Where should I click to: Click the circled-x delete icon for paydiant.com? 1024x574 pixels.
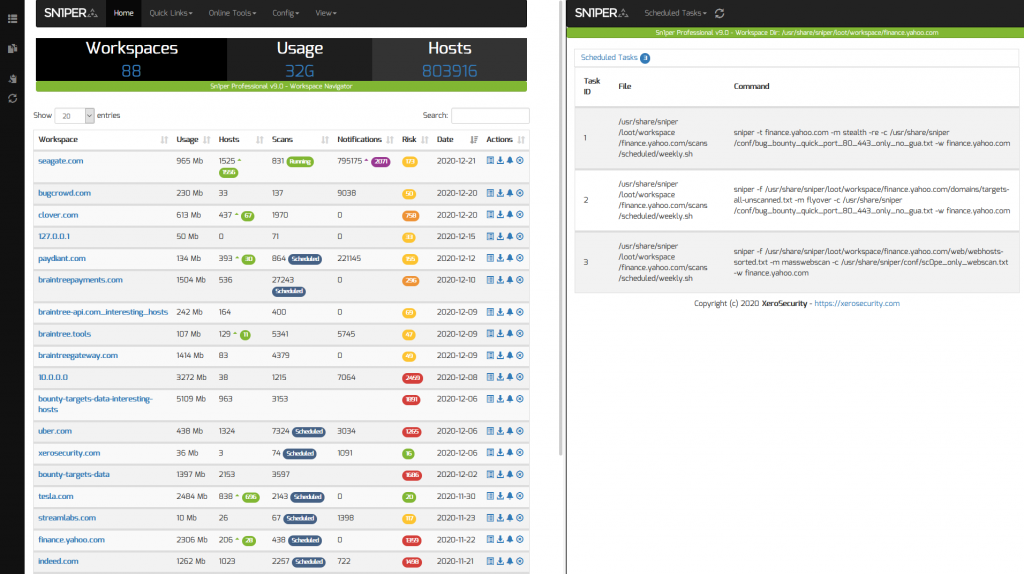coord(520,258)
